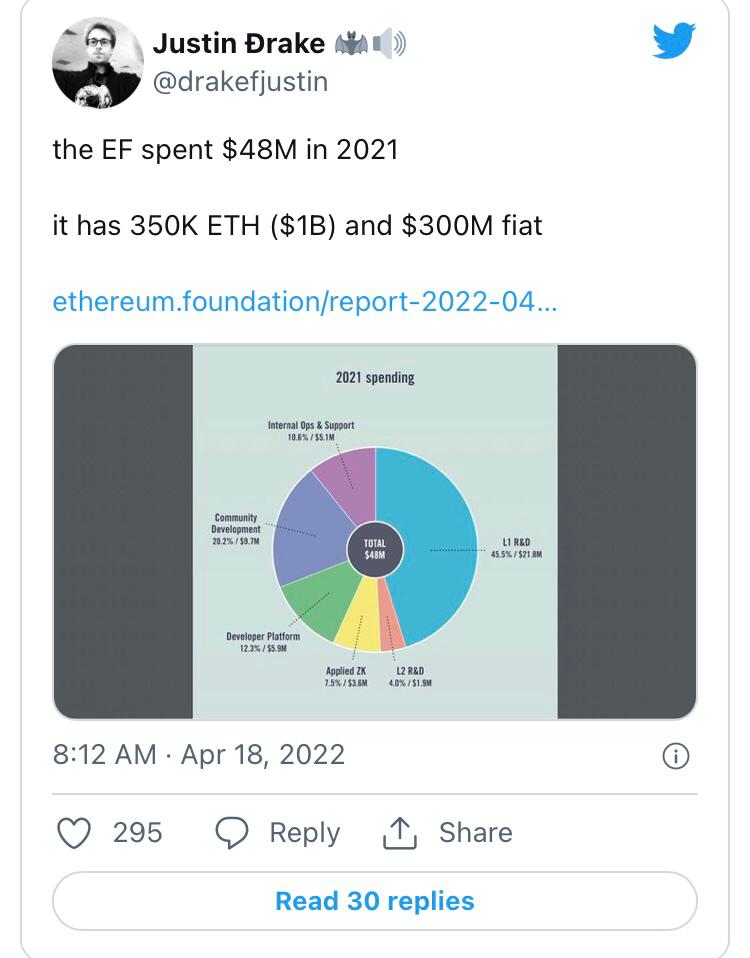Click the Reply speech bubble icon
The height and width of the screenshot is (958, 750).
pos(232,832)
